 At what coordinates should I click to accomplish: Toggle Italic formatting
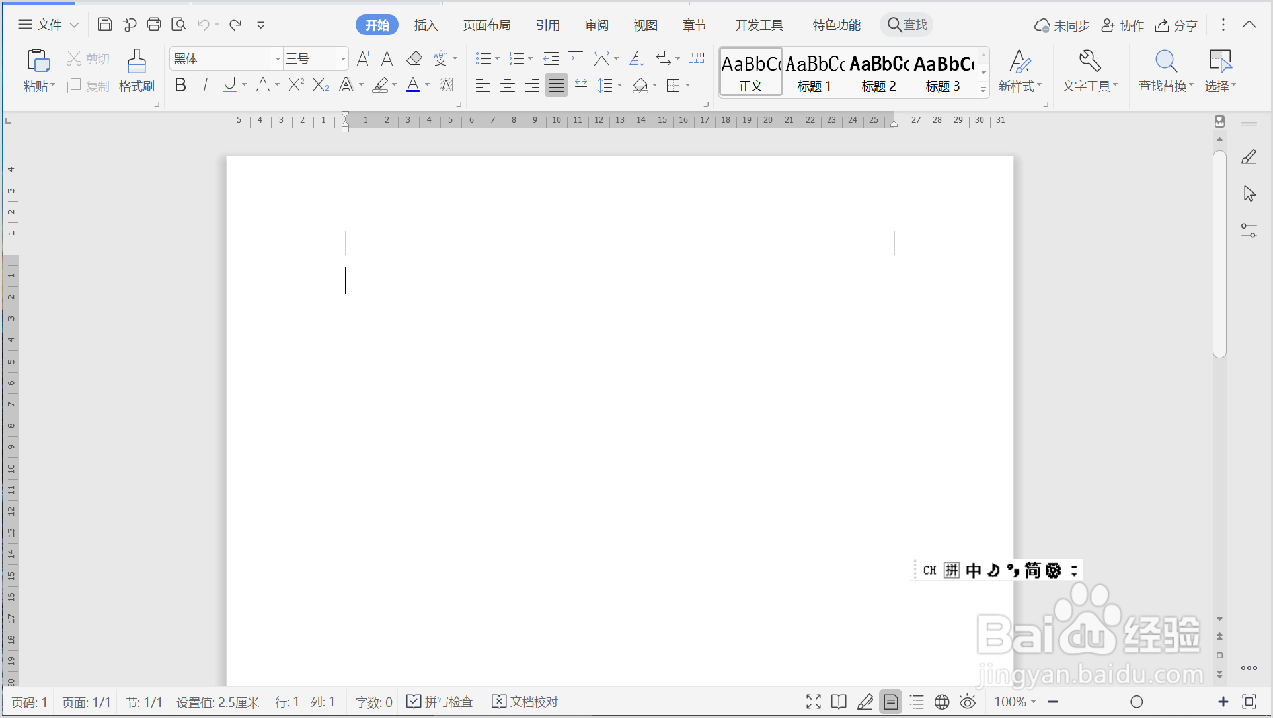click(205, 86)
